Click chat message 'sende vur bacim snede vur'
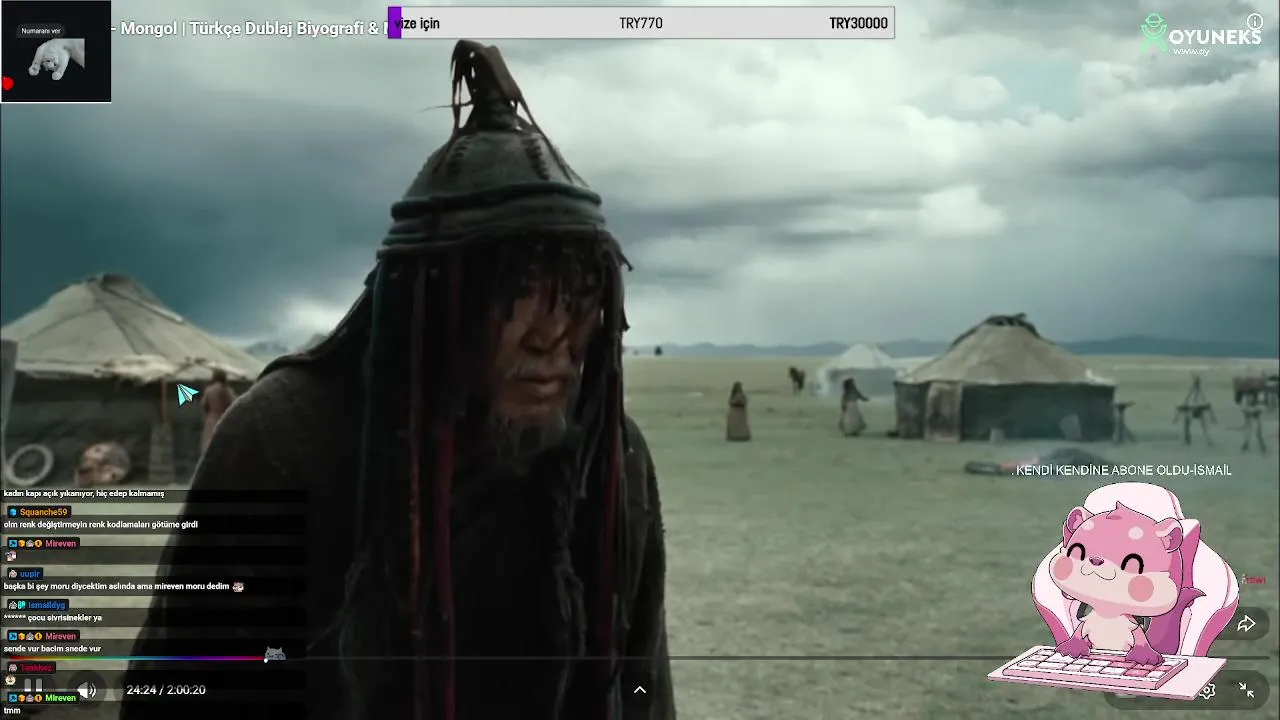This screenshot has width=1280, height=720. pyautogui.click(x=52, y=649)
